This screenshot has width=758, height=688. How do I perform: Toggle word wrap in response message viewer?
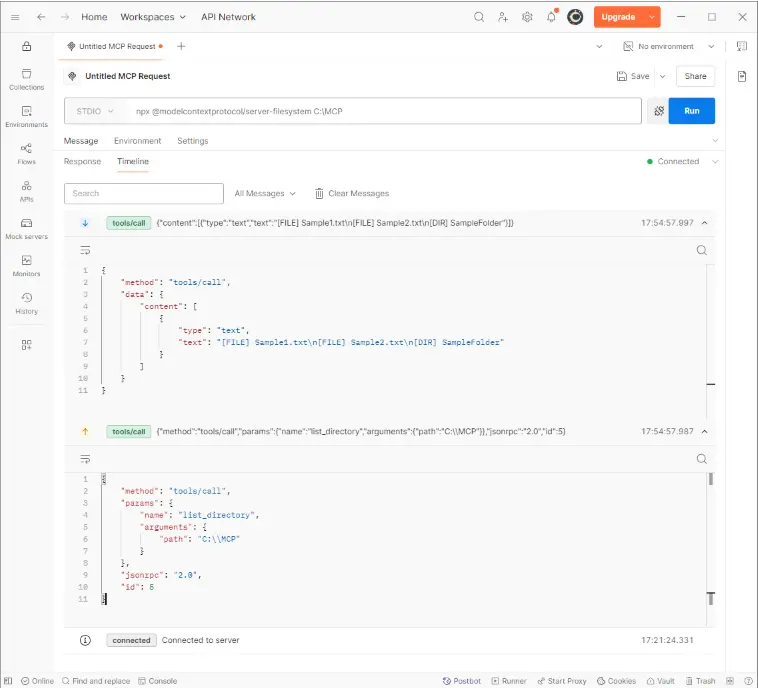pos(85,250)
